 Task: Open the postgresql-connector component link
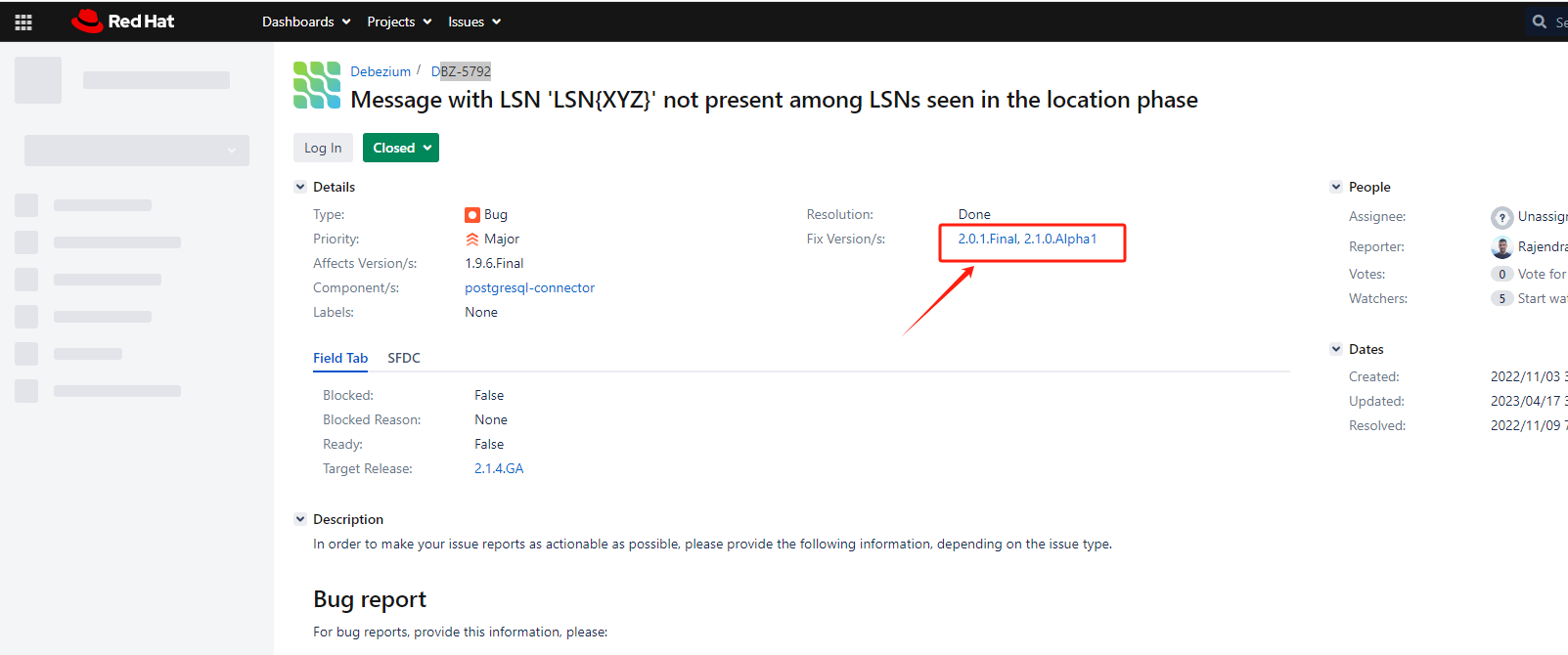tap(529, 287)
